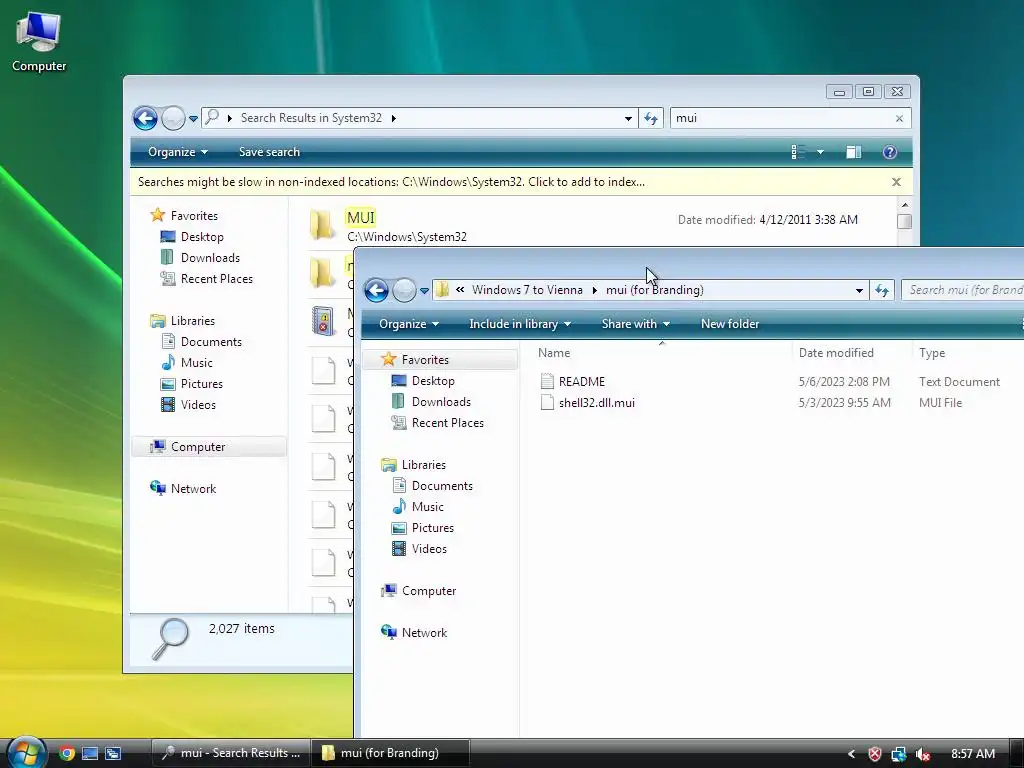Refresh the mui (for Branding) folder
This screenshot has width=1024, height=768.
(882, 291)
